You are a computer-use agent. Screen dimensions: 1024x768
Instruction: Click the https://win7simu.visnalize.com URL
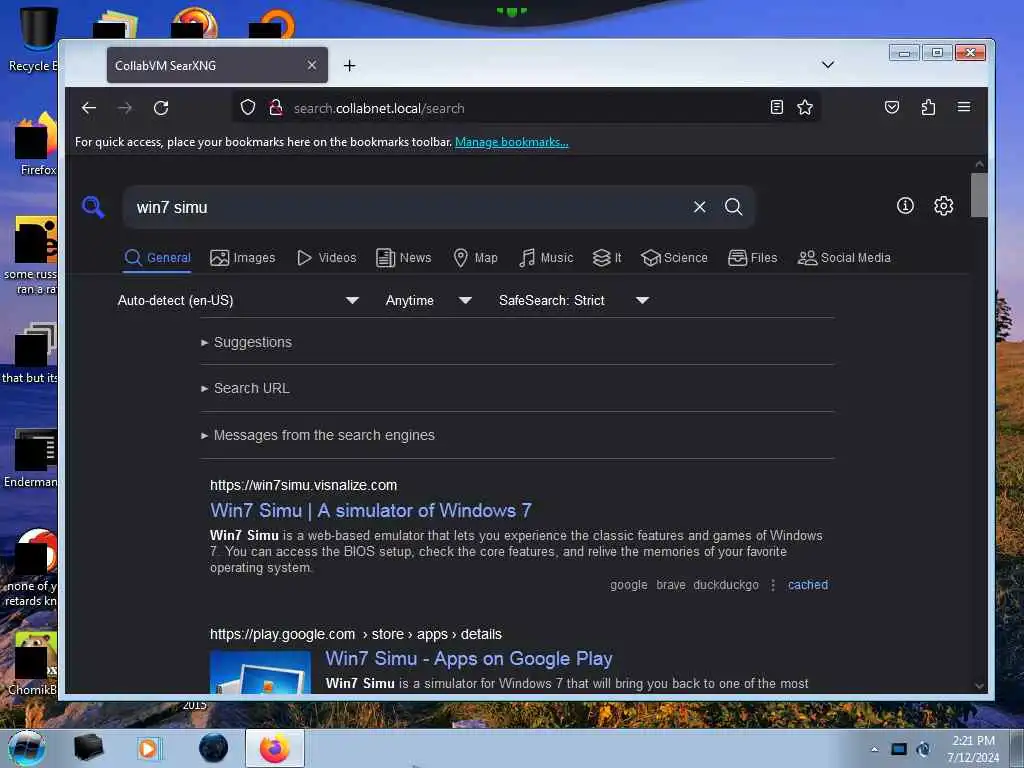tap(303, 485)
